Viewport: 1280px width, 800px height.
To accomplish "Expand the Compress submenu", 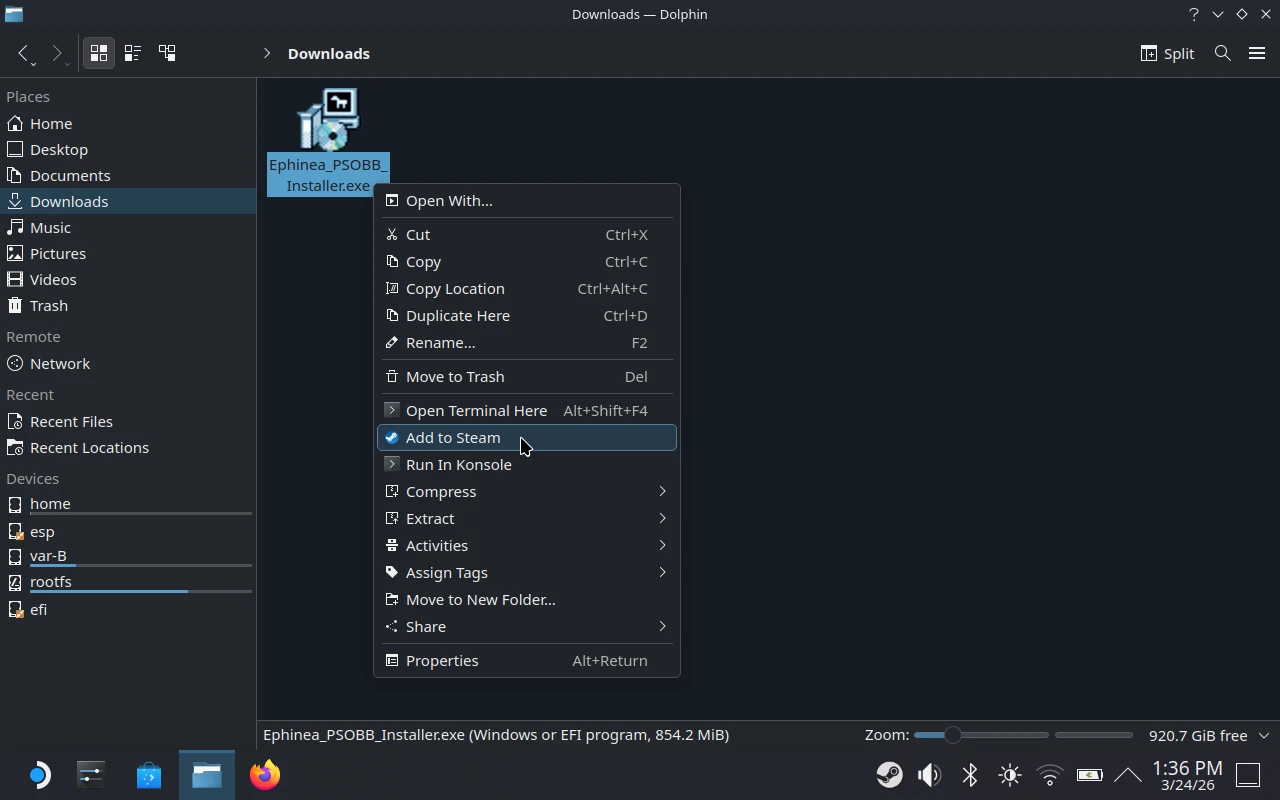I will coord(440,491).
